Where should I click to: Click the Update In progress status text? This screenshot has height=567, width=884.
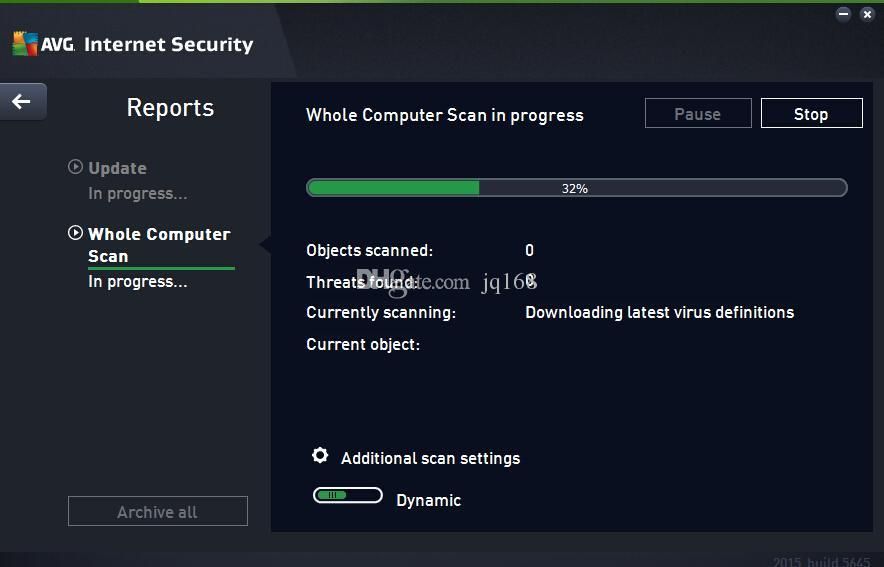(x=138, y=193)
